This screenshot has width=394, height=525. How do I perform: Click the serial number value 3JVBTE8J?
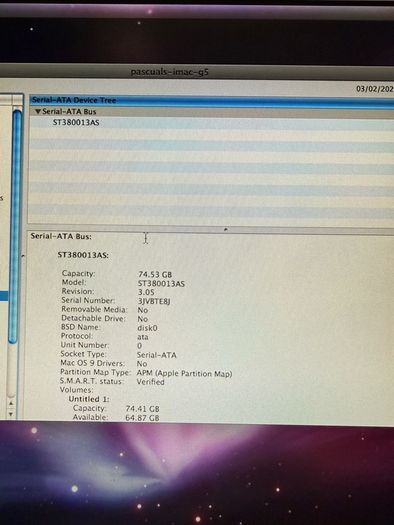tap(154, 301)
